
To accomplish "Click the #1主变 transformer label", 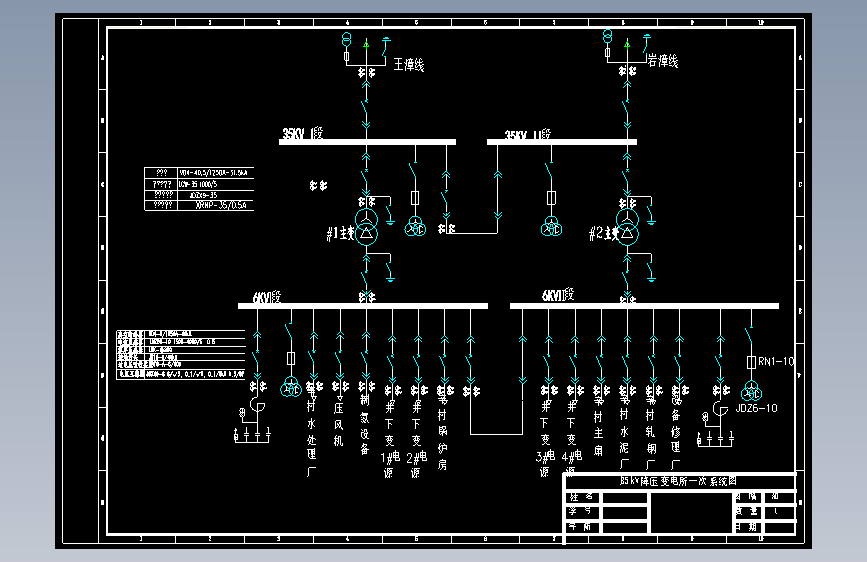I will tap(340, 233).
